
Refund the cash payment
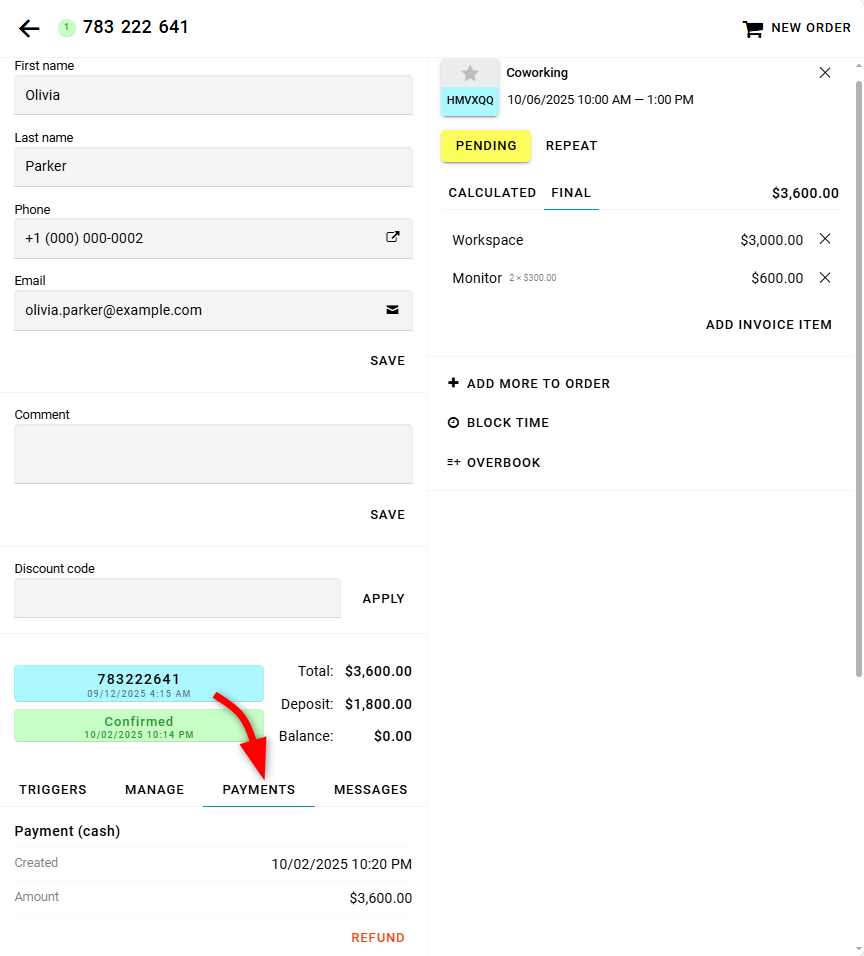tap(378, 938)
